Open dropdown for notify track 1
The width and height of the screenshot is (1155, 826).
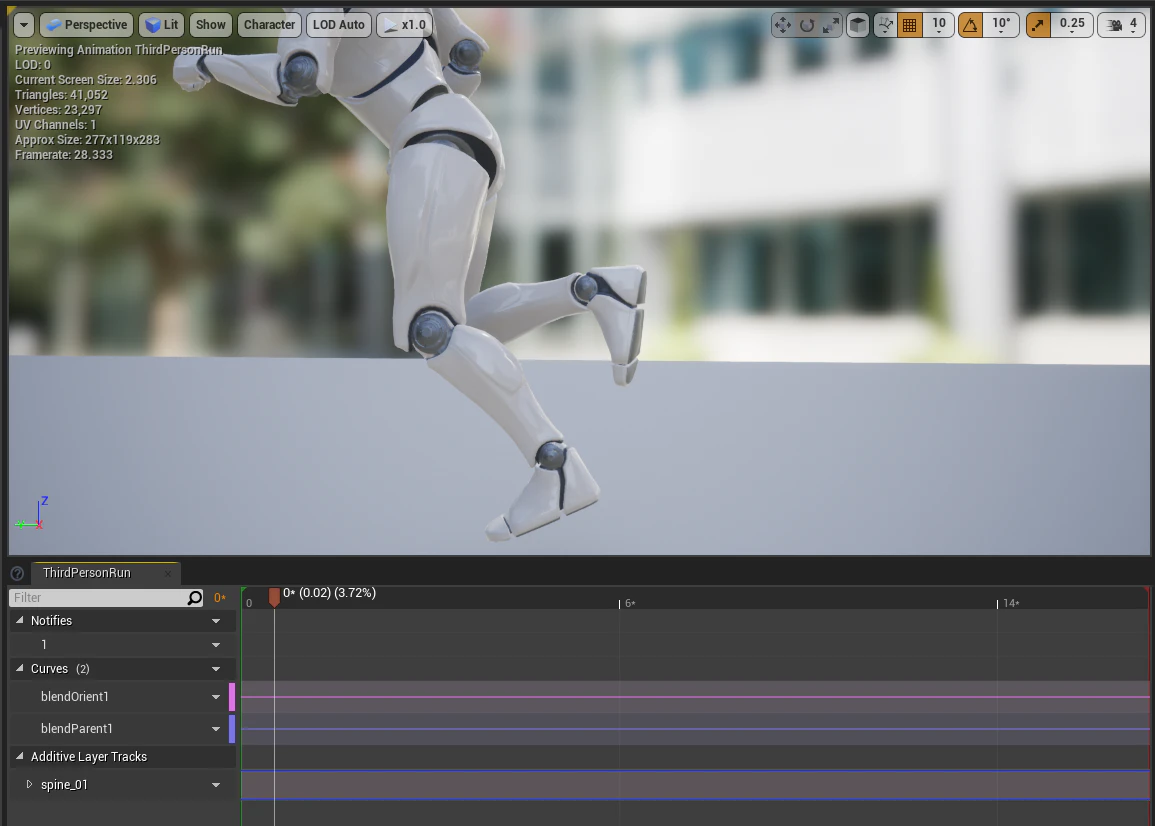point(216,645)
